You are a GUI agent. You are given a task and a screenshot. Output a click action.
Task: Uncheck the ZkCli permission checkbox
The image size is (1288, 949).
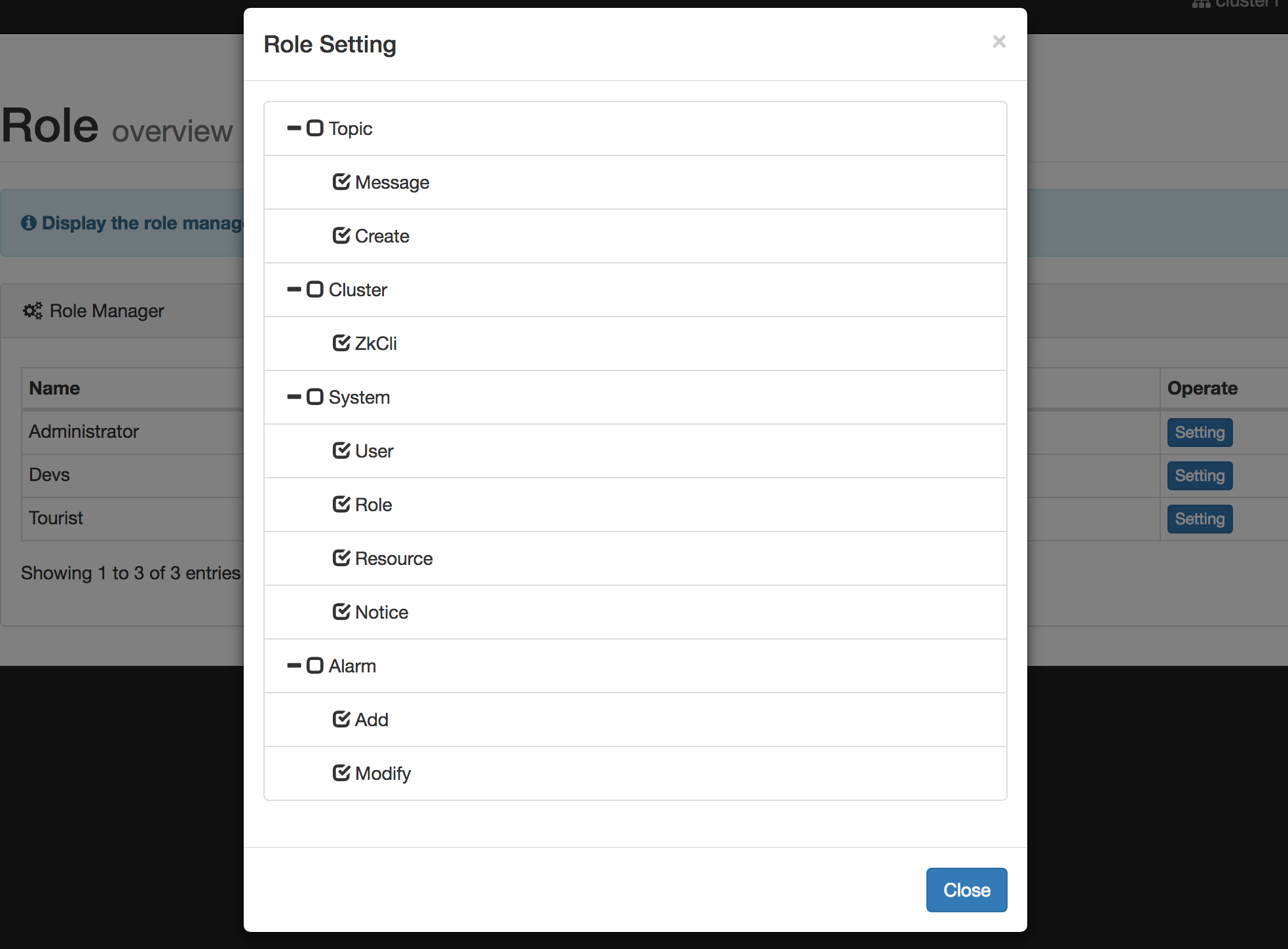tap(341, 343)
